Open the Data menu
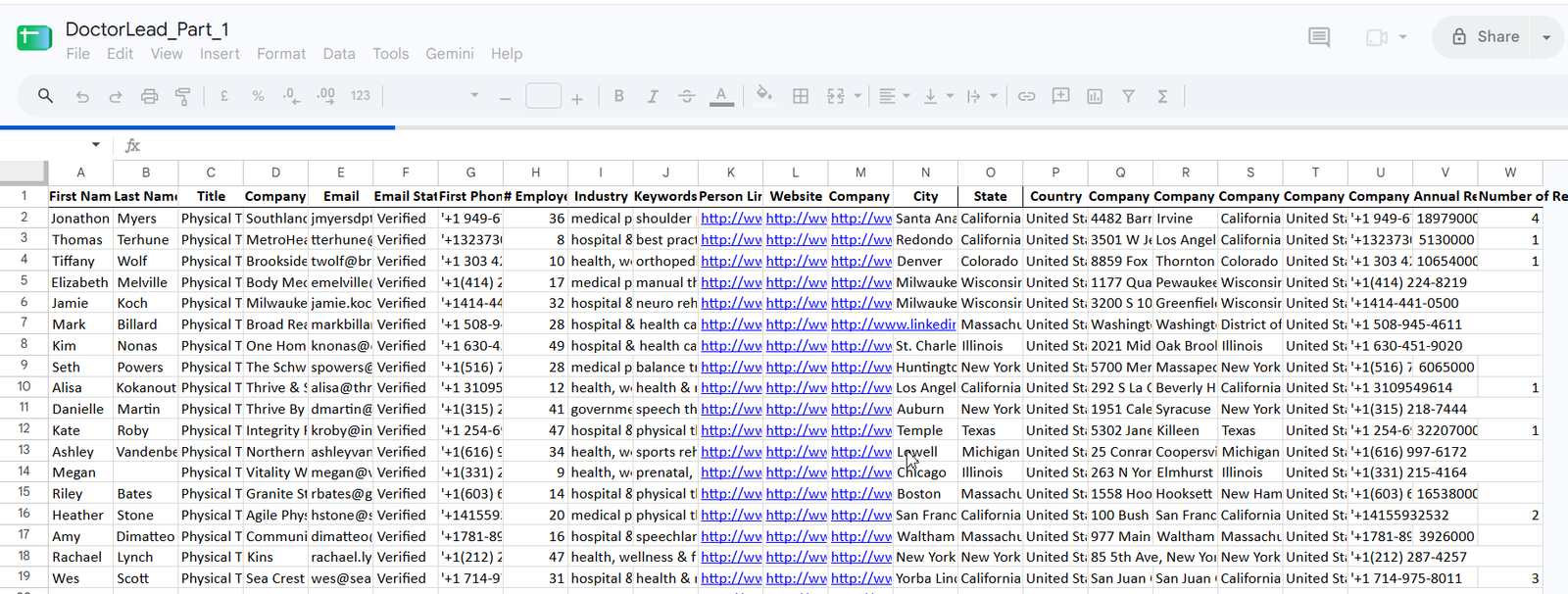Image resolution: width=1568 pixels, height=594 pixels. coord(339,54)
